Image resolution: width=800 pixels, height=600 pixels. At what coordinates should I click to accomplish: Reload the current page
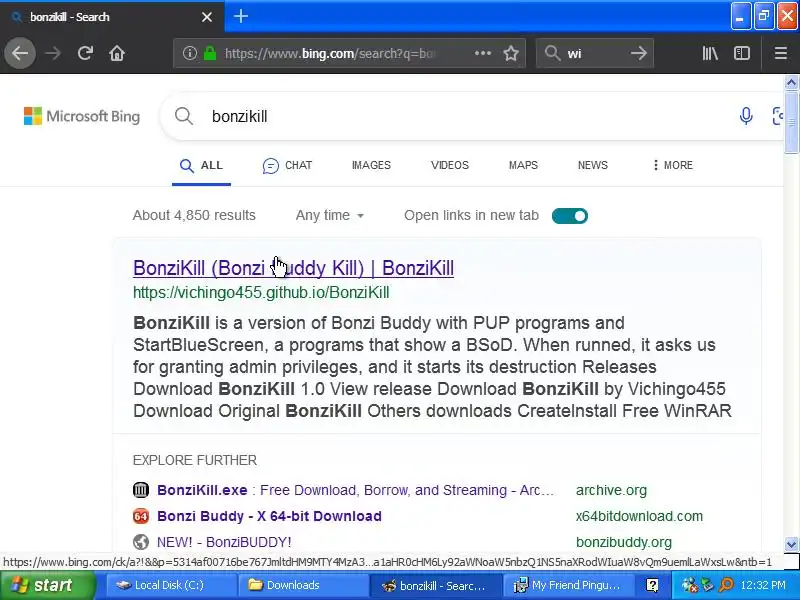coord(85,53)
